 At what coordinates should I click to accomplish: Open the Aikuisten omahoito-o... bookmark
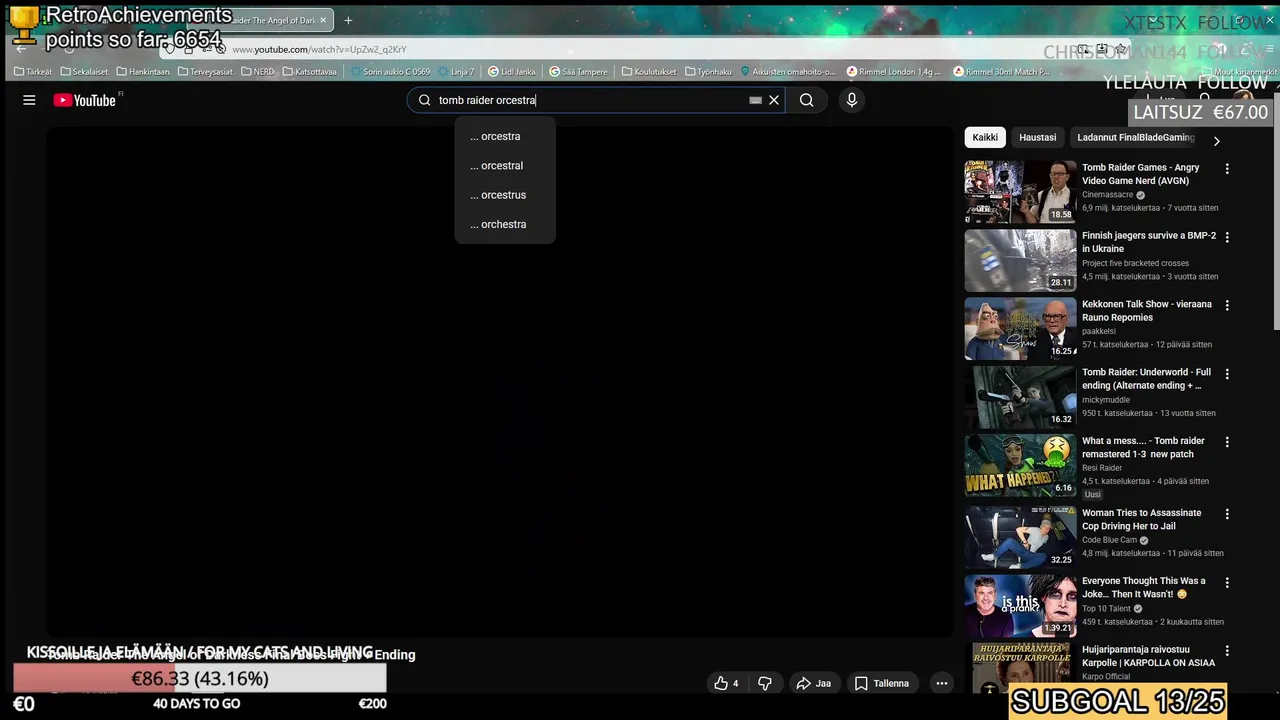[787, 72]
